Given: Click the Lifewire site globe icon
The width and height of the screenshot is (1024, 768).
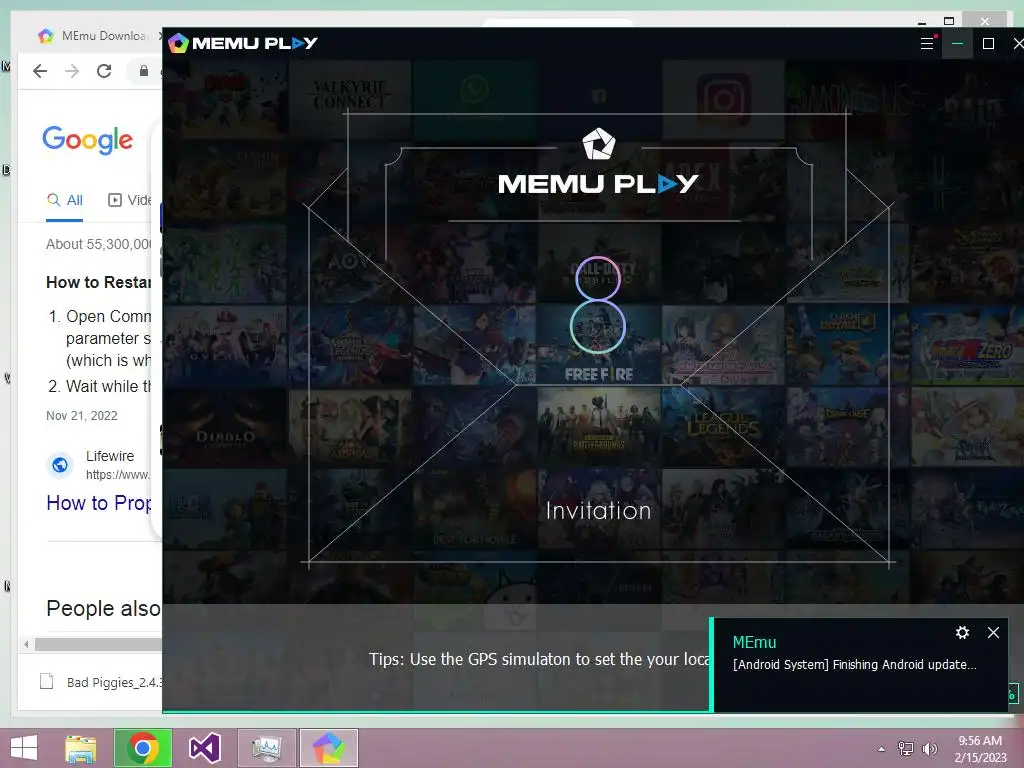Looking at the screenshot, I should tap(59, 464).
